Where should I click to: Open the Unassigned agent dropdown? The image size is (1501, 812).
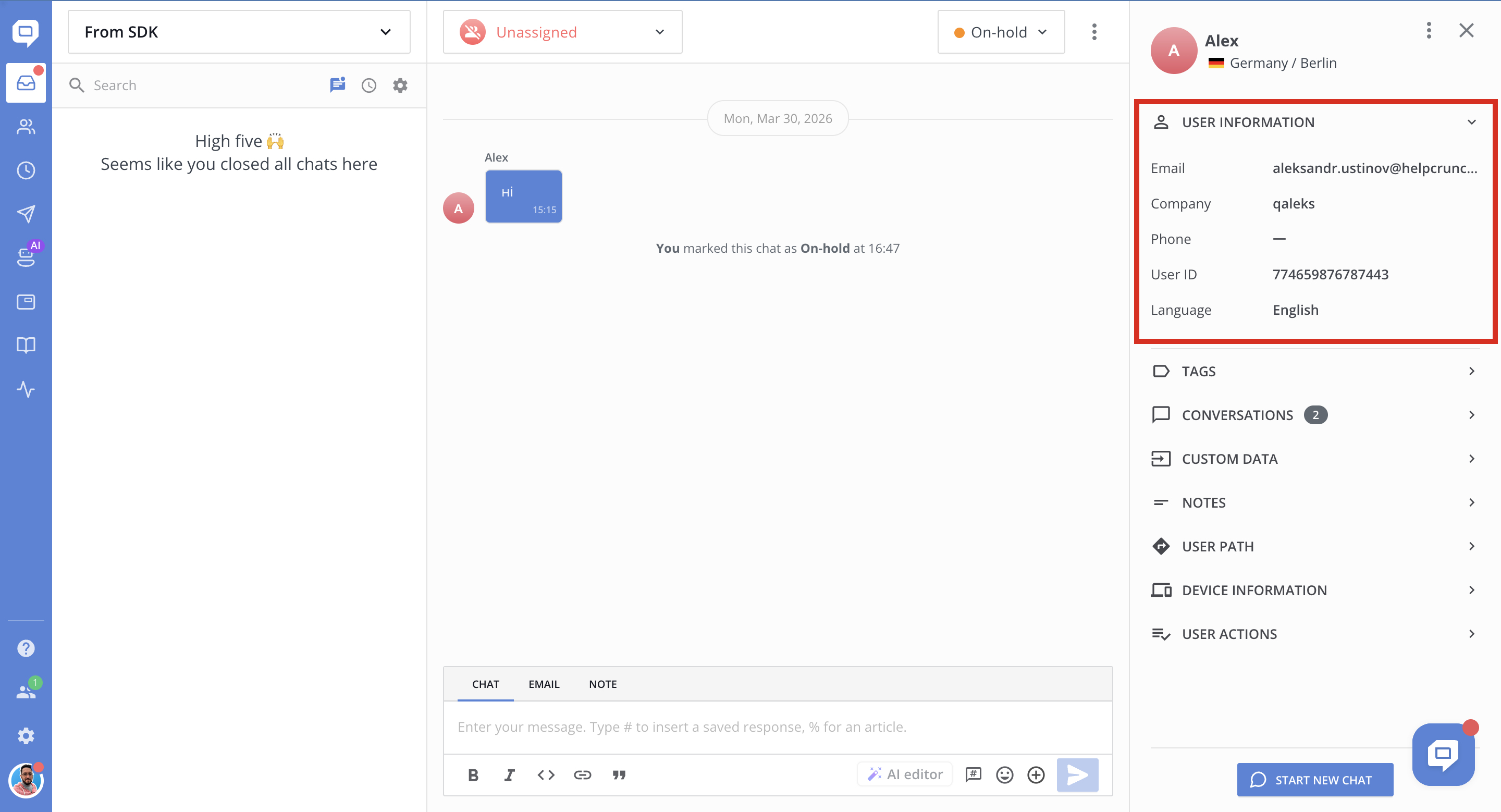[562, 32]
